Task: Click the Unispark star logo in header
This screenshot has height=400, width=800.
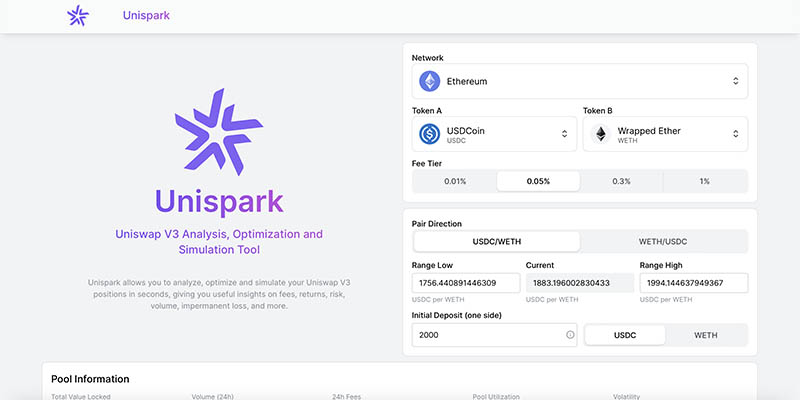Action: point(77,16)
